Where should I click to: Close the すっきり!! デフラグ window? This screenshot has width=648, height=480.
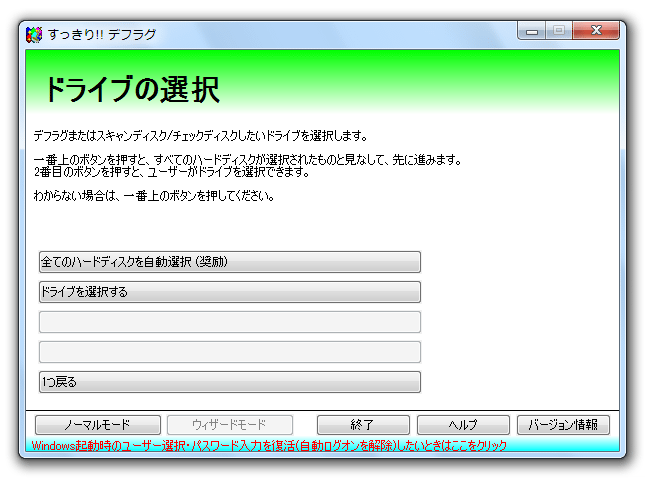(596, 31)
